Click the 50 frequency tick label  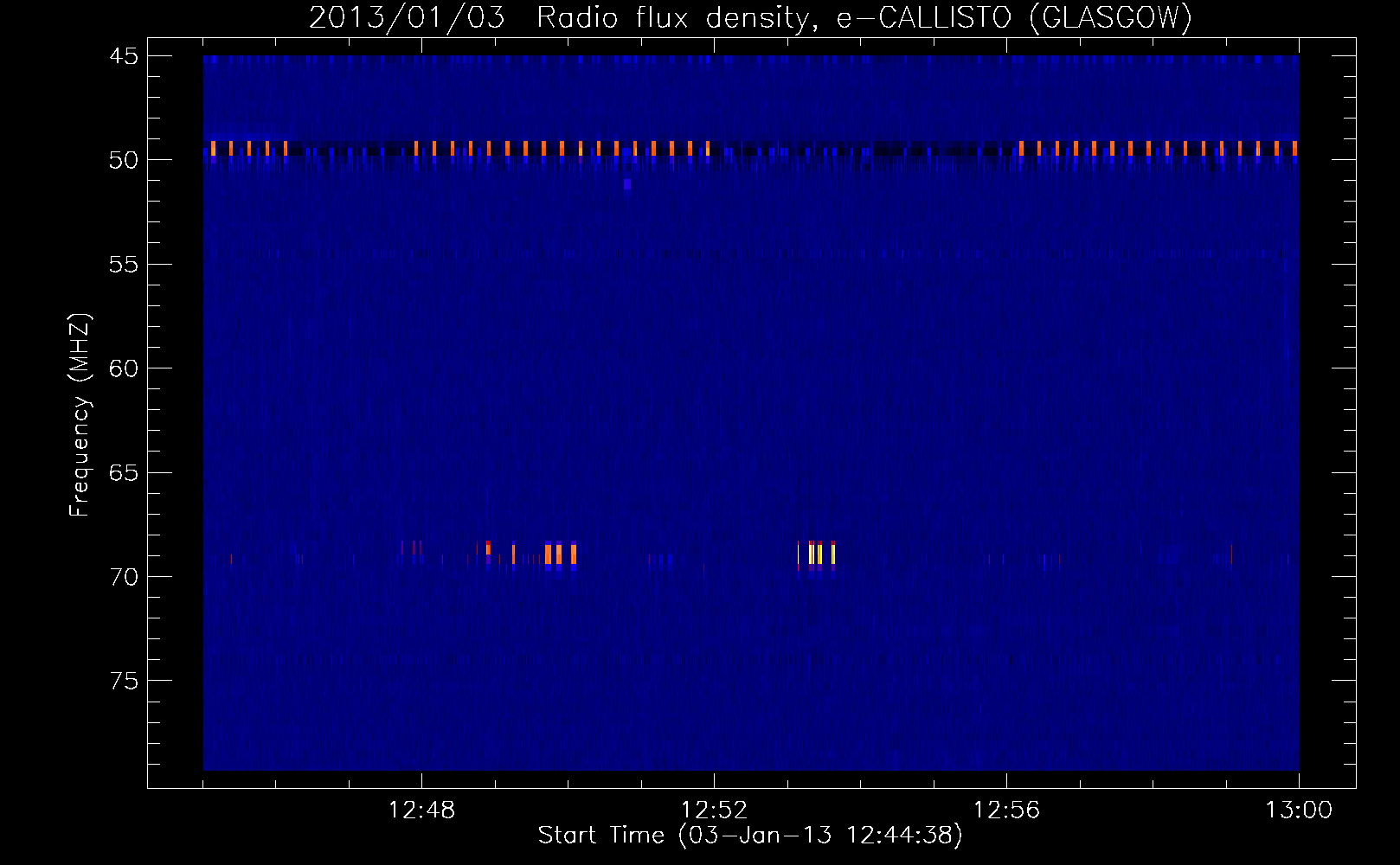124,160
